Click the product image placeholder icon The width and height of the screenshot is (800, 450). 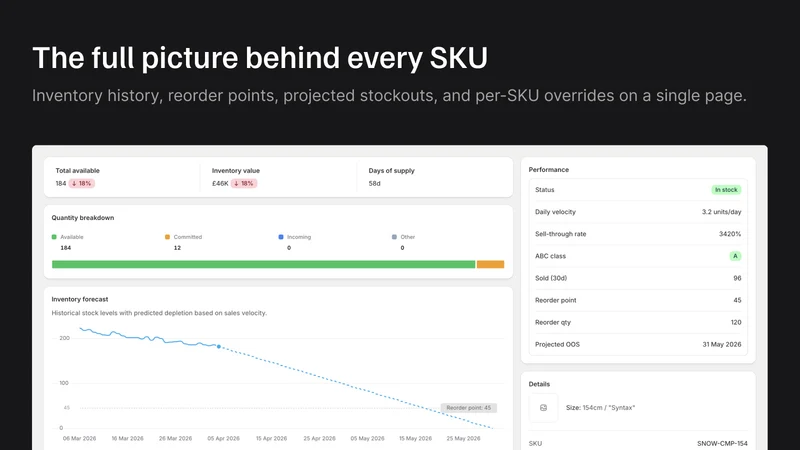pyautogui.click(x=543, y=408)
